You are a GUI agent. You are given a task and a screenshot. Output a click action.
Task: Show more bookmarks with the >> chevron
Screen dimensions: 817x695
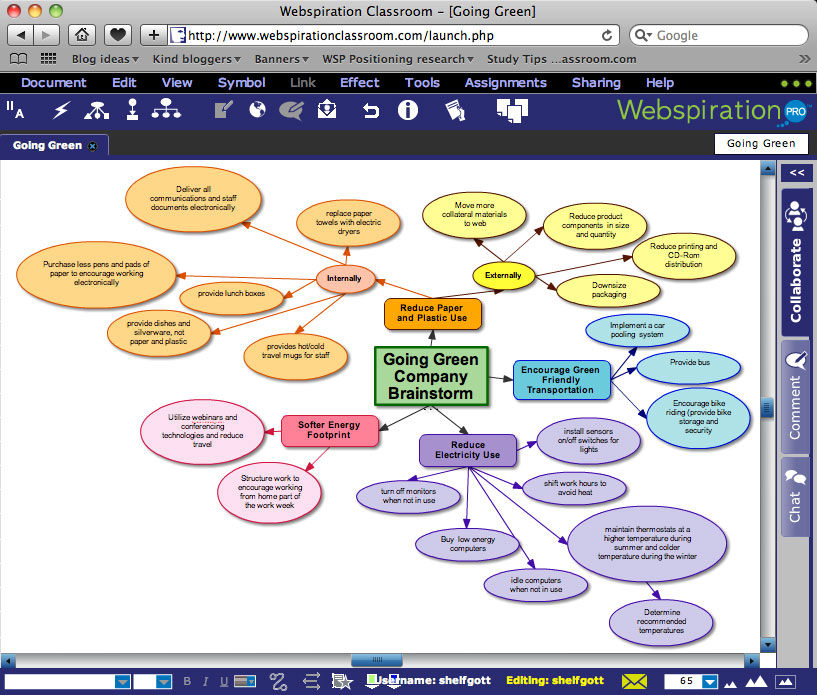pyautogui.click(x=804, y=59)
